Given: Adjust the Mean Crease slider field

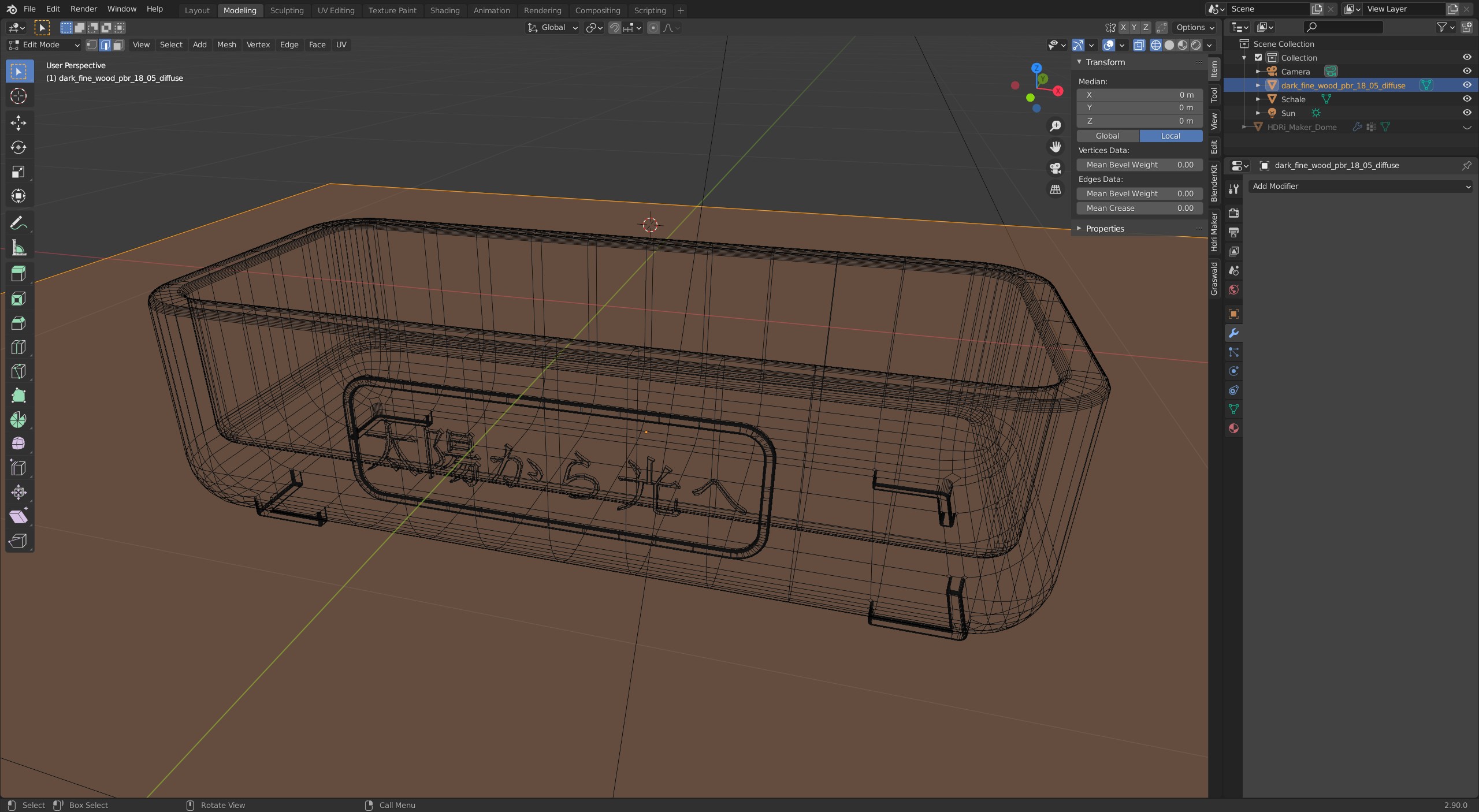Looking at the screenshot, I should coord(1139,208).
